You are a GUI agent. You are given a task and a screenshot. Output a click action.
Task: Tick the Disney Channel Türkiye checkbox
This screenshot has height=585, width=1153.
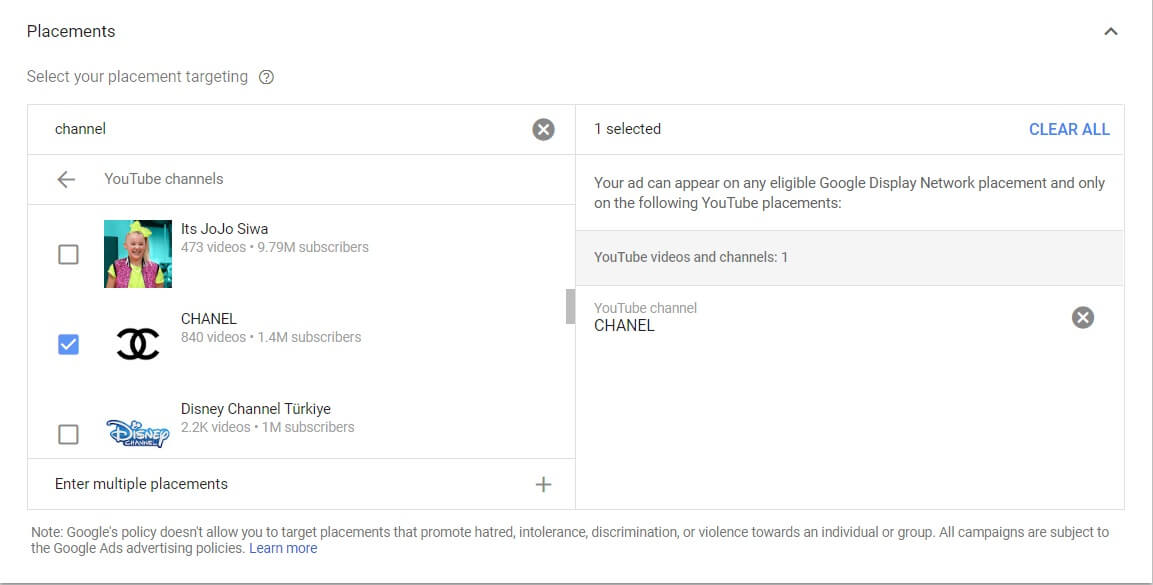(x=68, y=434)
